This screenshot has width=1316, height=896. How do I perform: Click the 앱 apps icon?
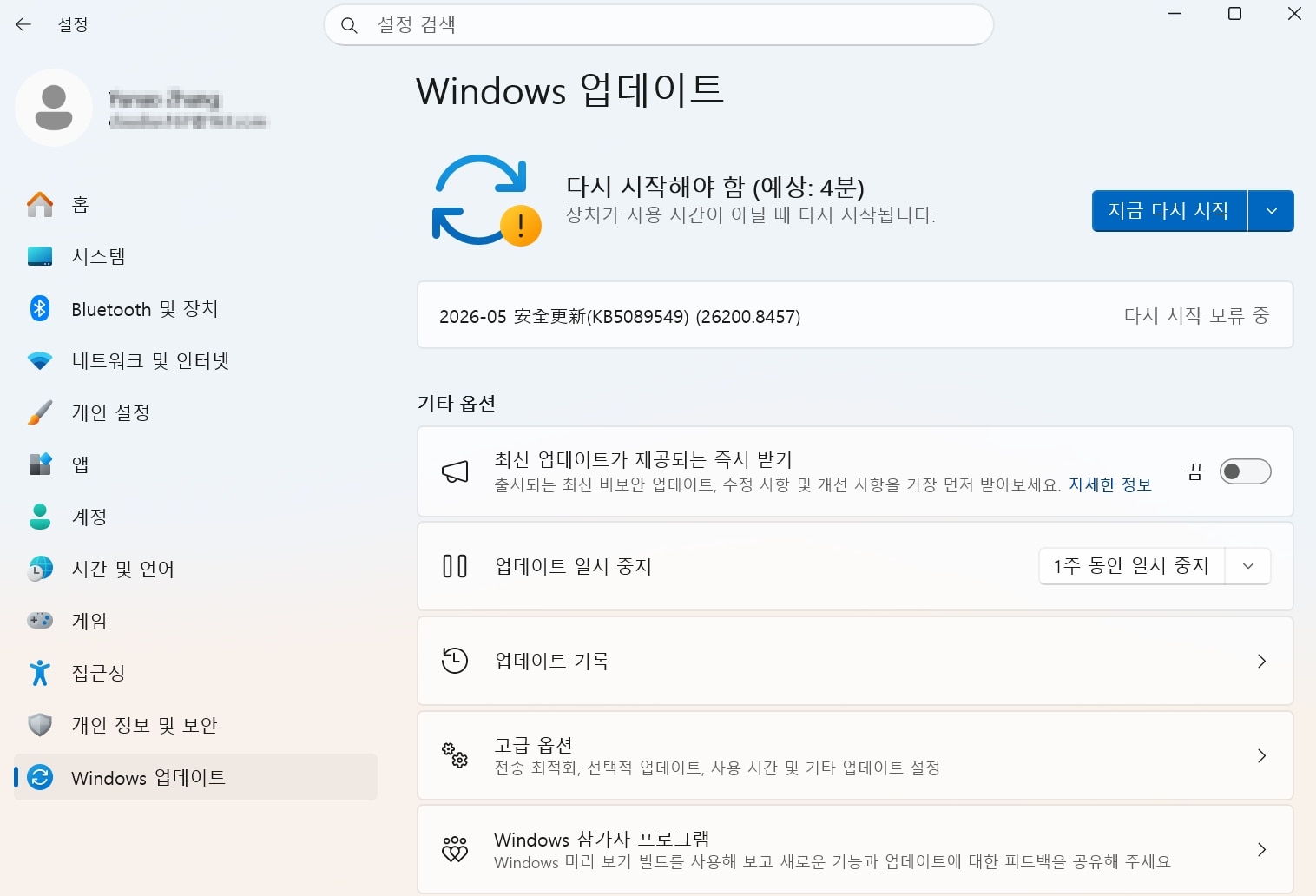click(x=40, y=464)
